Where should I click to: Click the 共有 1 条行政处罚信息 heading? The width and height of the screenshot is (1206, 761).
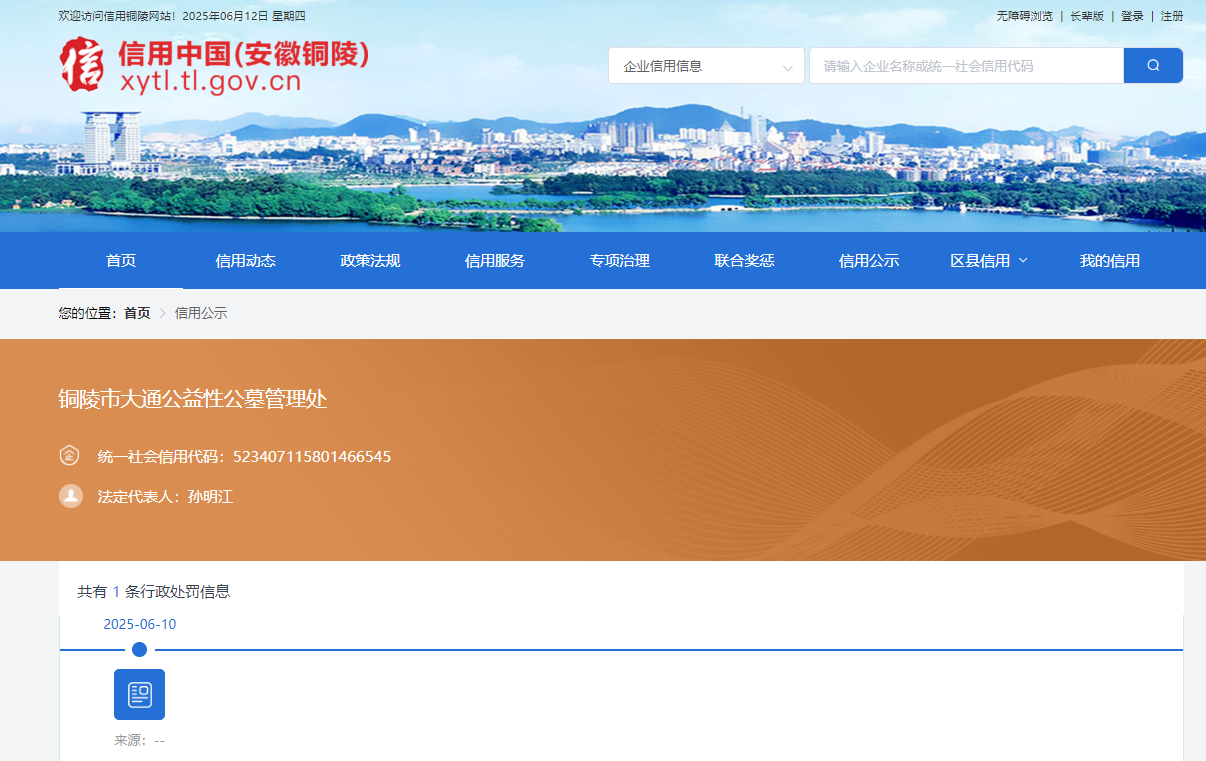point(154,592)
